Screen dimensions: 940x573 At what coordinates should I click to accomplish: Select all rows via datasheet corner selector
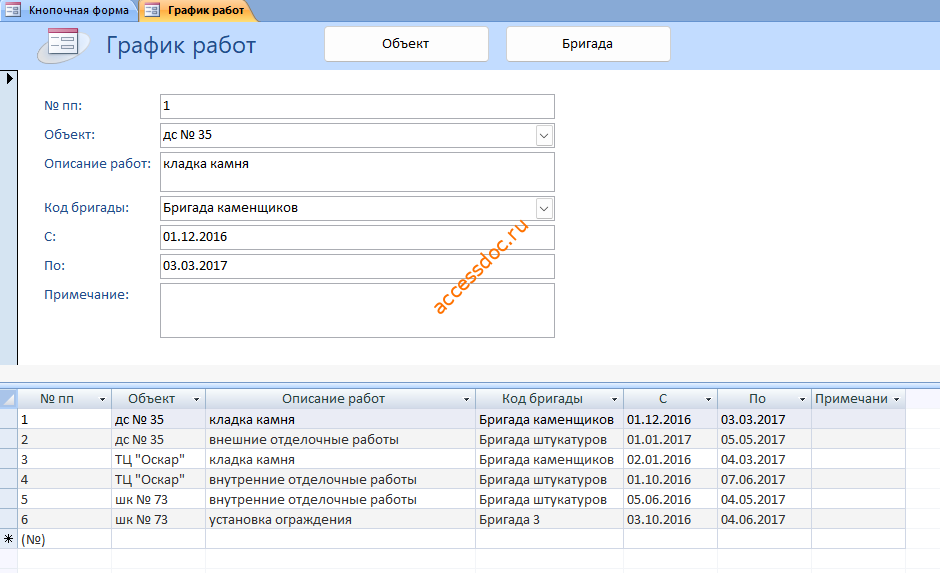(x=8, y=399)
